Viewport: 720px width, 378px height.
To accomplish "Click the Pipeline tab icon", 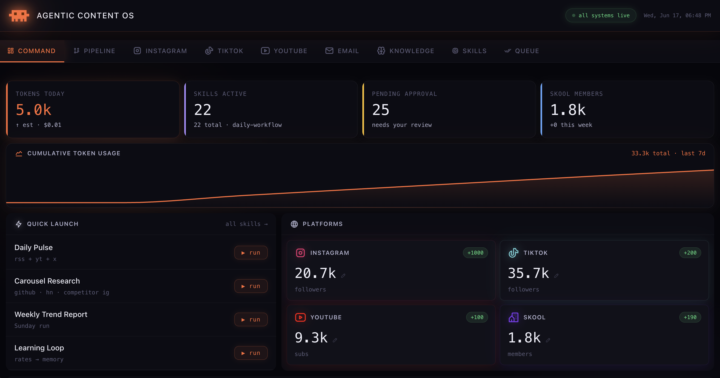I will pos(76,51).
